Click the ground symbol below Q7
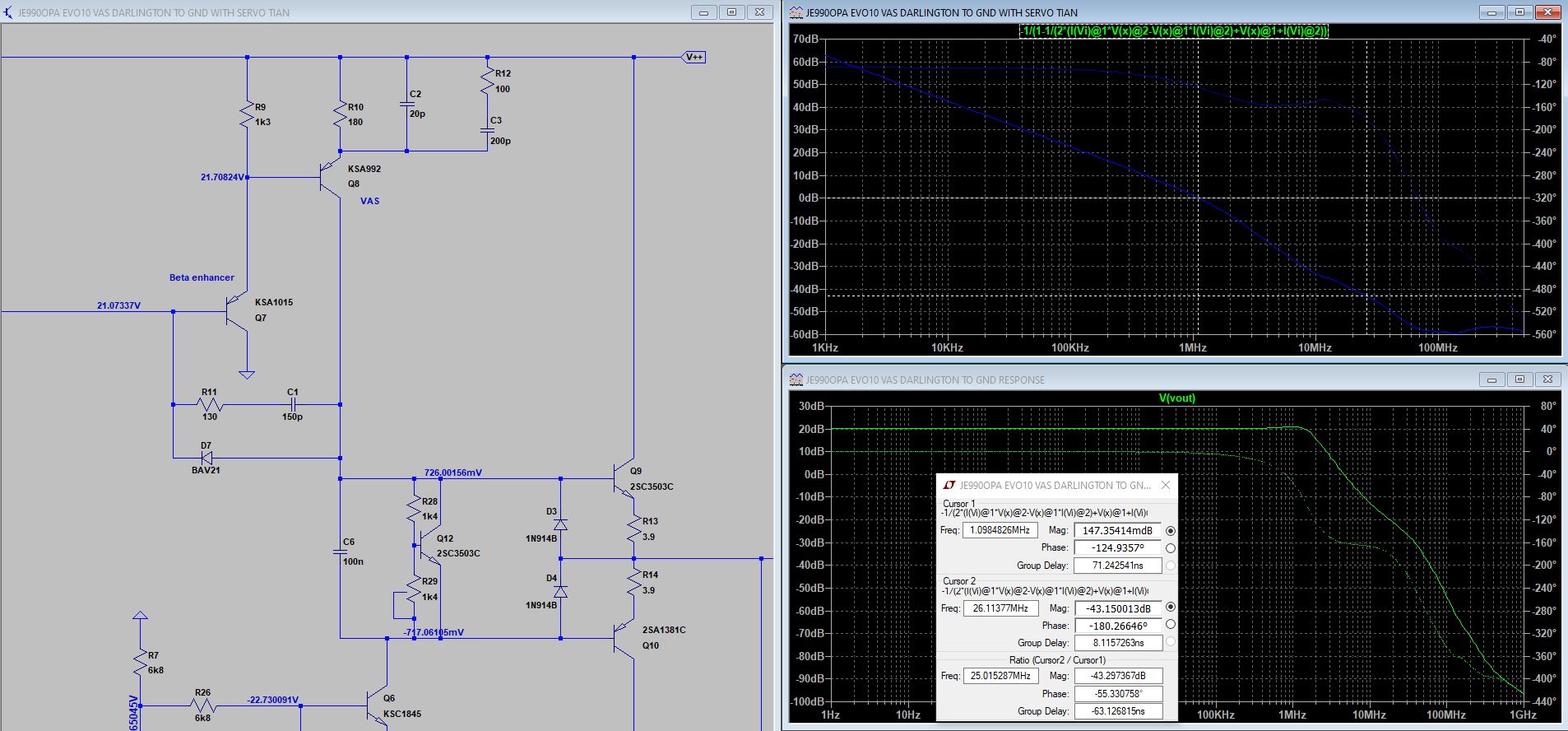 click(247, 374)
